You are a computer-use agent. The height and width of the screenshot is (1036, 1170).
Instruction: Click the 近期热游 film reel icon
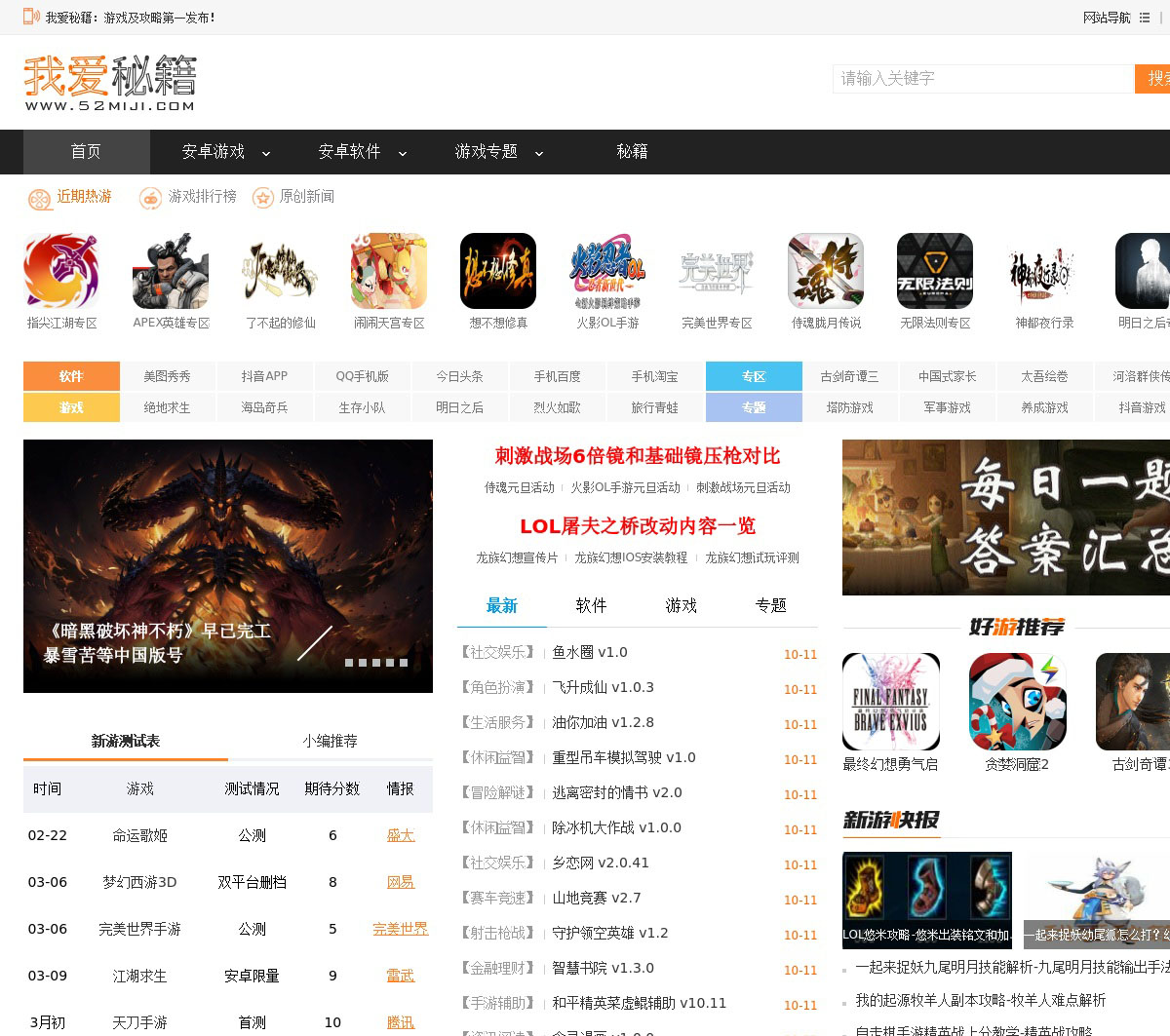pos(39,199)
